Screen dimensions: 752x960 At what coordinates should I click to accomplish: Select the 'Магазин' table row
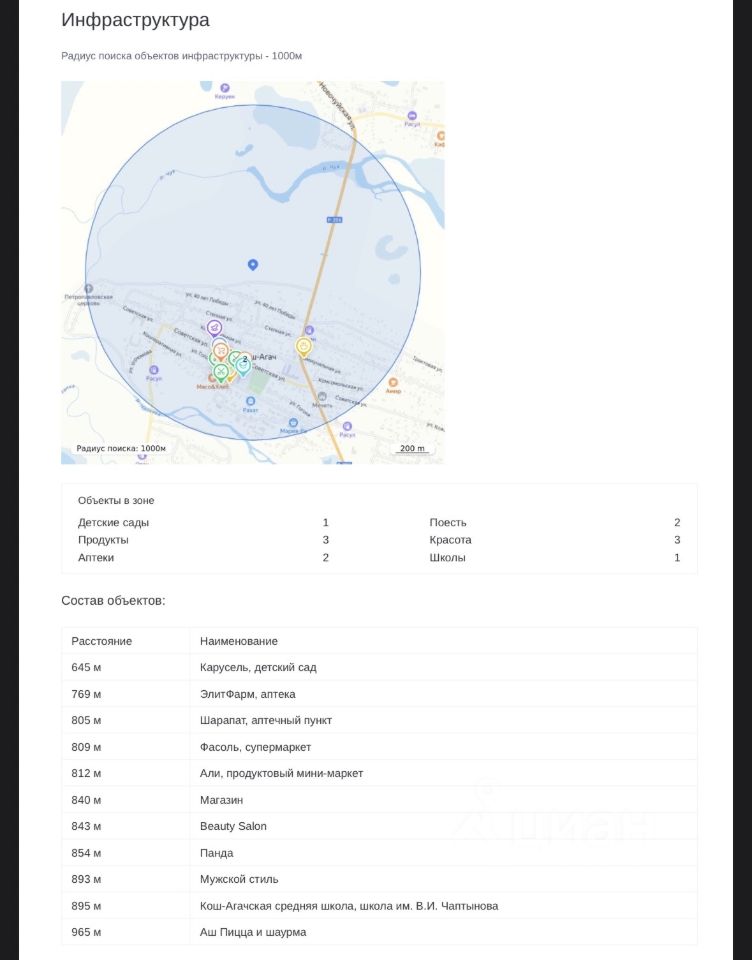tap(379, 800)
